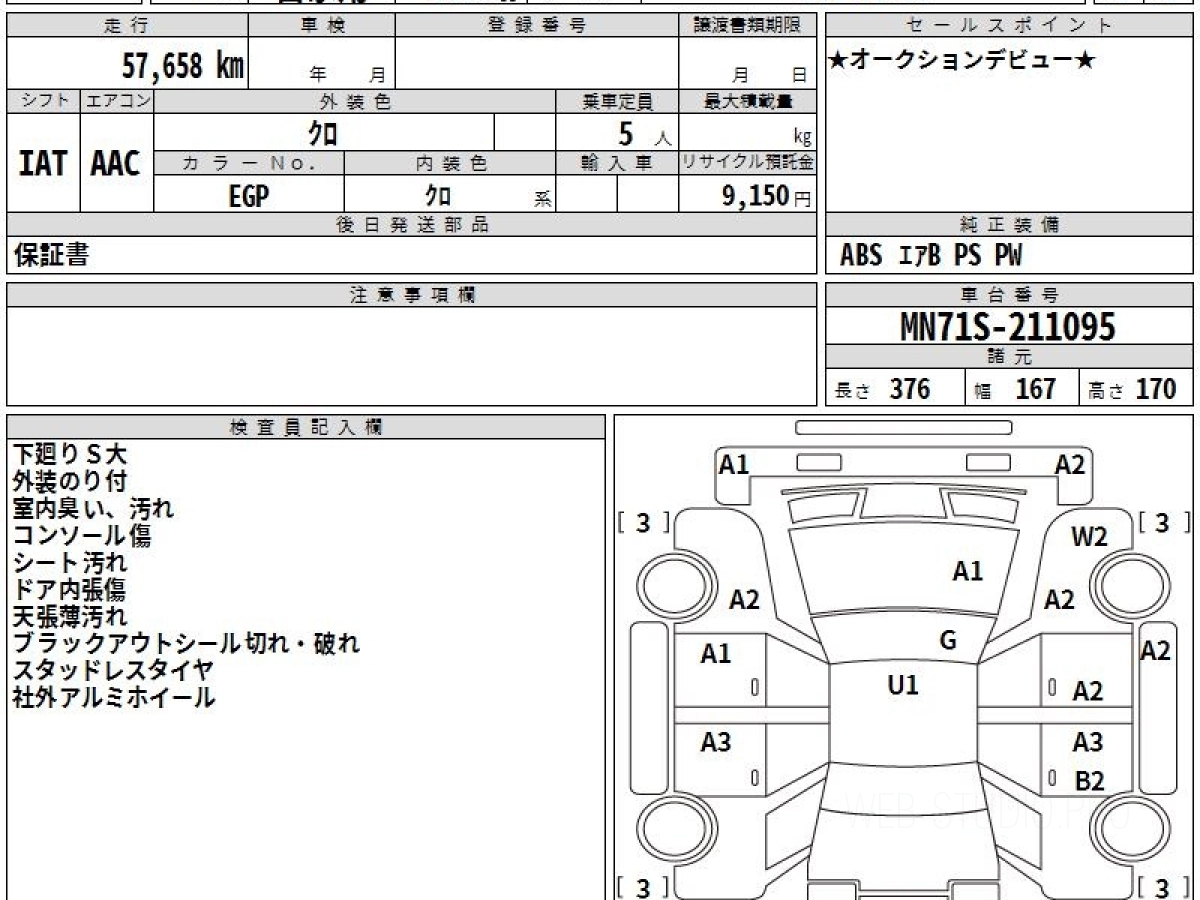The height and width of the screenshot is (900, 1200).
Task: Click the シフト label
Action: coord(43,101)
